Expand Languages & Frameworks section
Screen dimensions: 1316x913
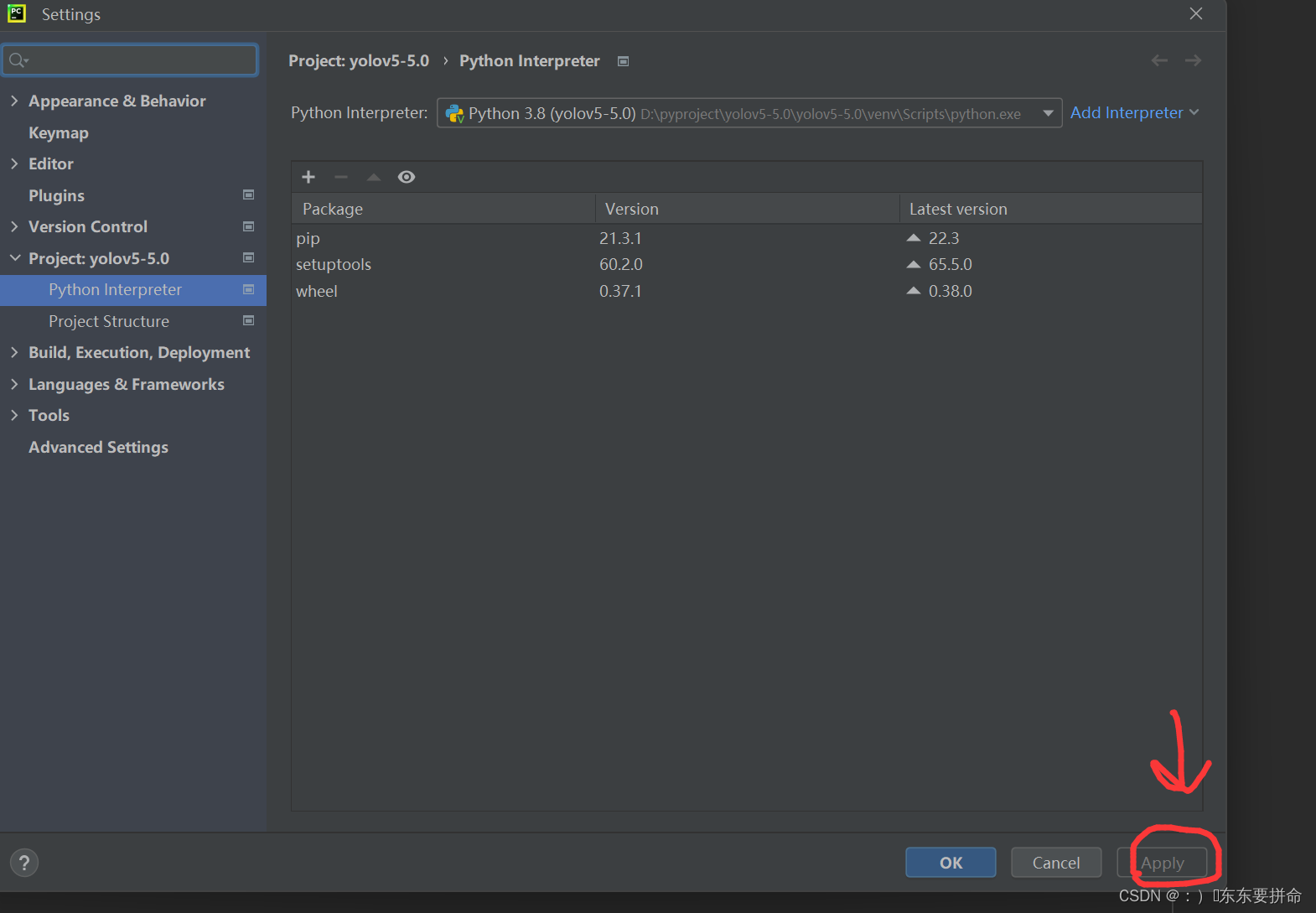point(14,384)
